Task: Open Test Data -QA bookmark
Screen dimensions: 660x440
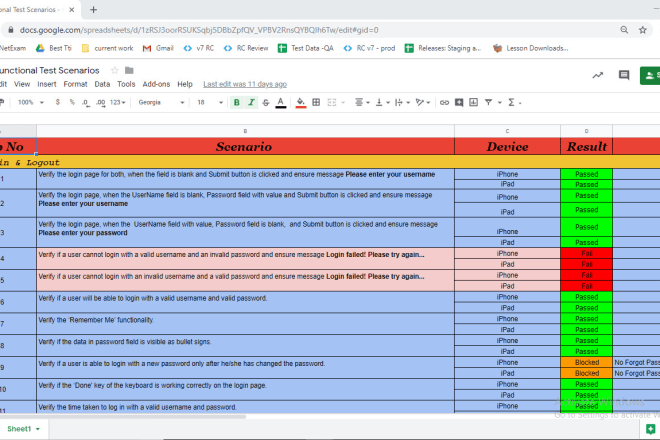Action: click(306, 48)
